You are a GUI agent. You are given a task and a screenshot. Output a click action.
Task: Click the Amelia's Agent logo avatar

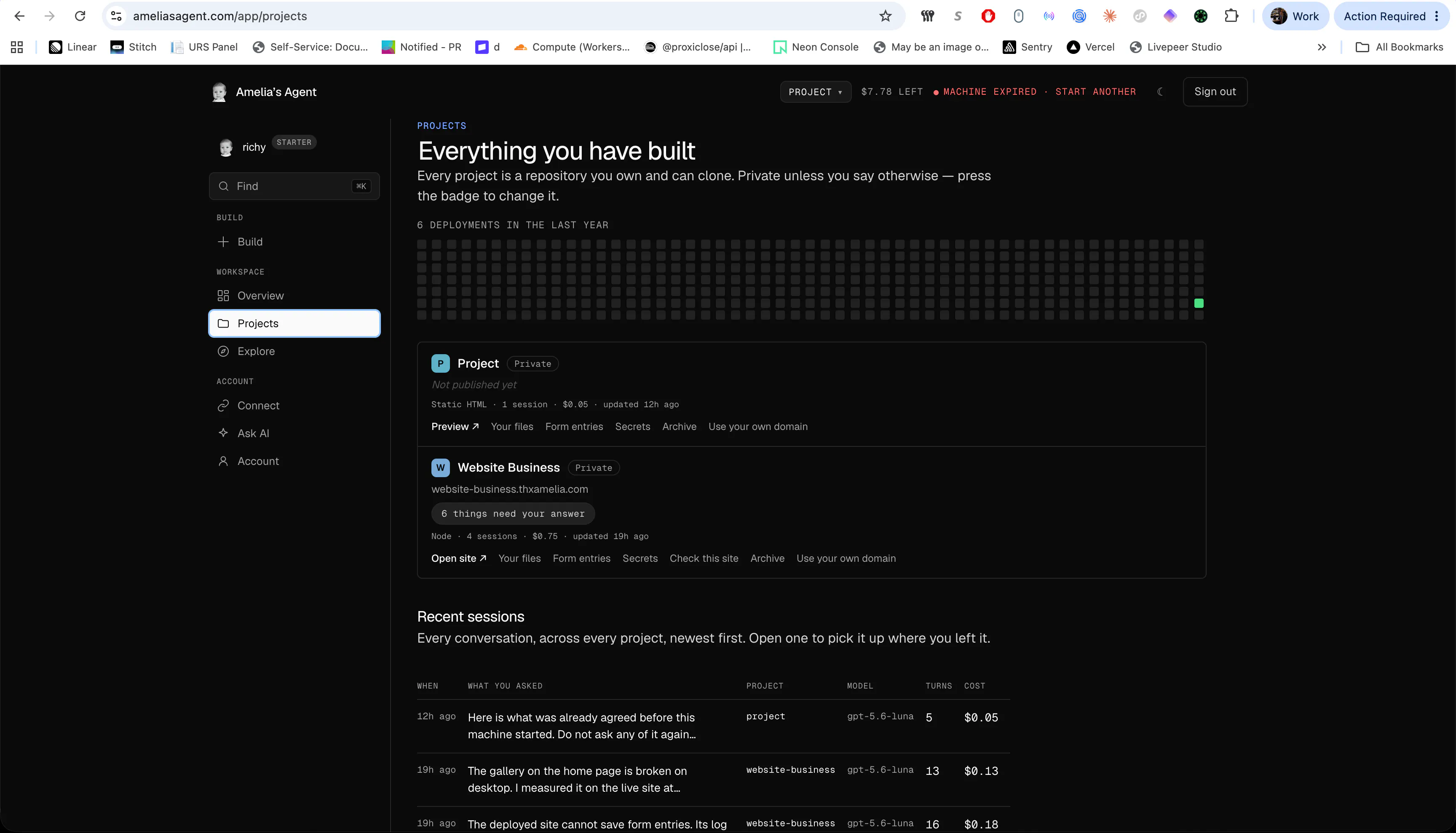tap(219, 91)
